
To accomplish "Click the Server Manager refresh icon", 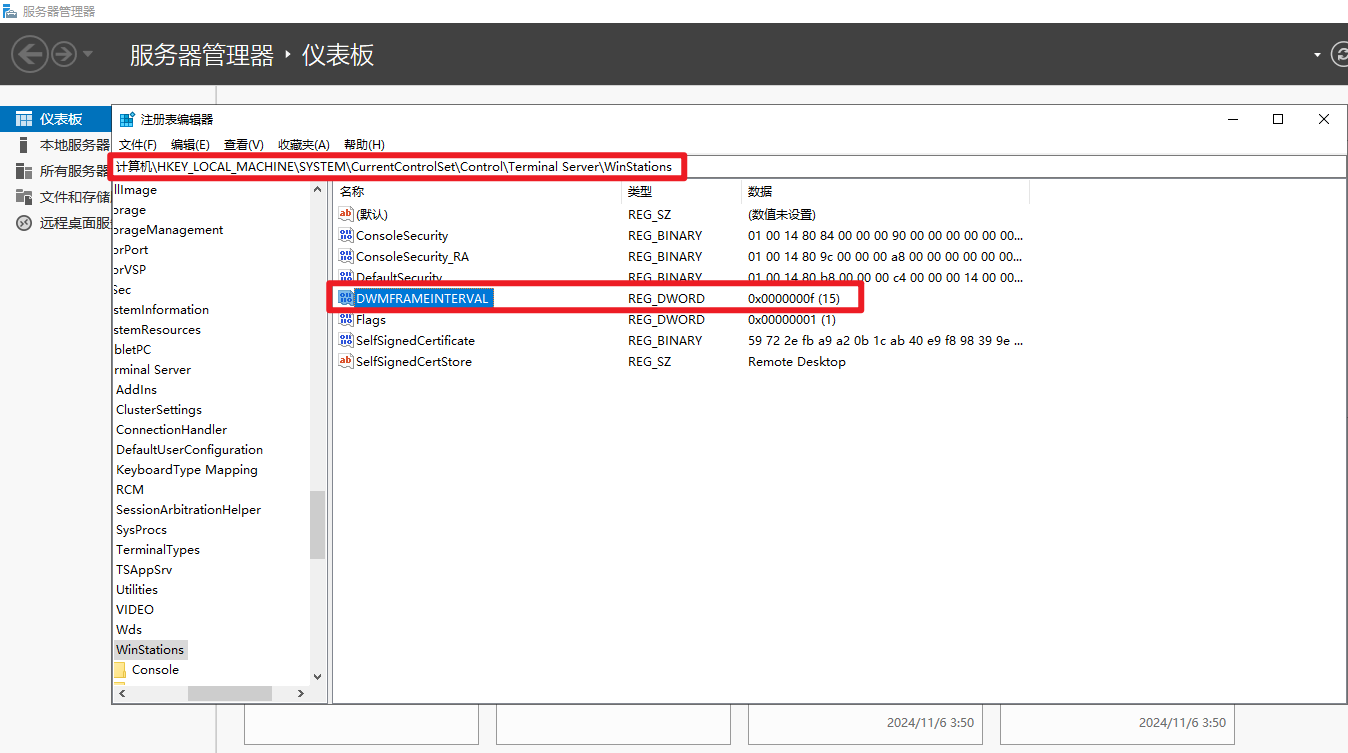I will (1340, 54).
